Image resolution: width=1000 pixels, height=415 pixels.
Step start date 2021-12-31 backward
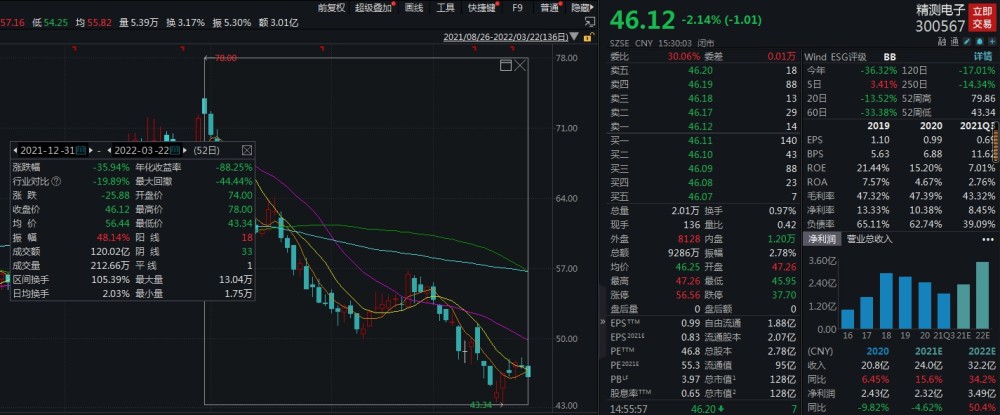[15, 150]
